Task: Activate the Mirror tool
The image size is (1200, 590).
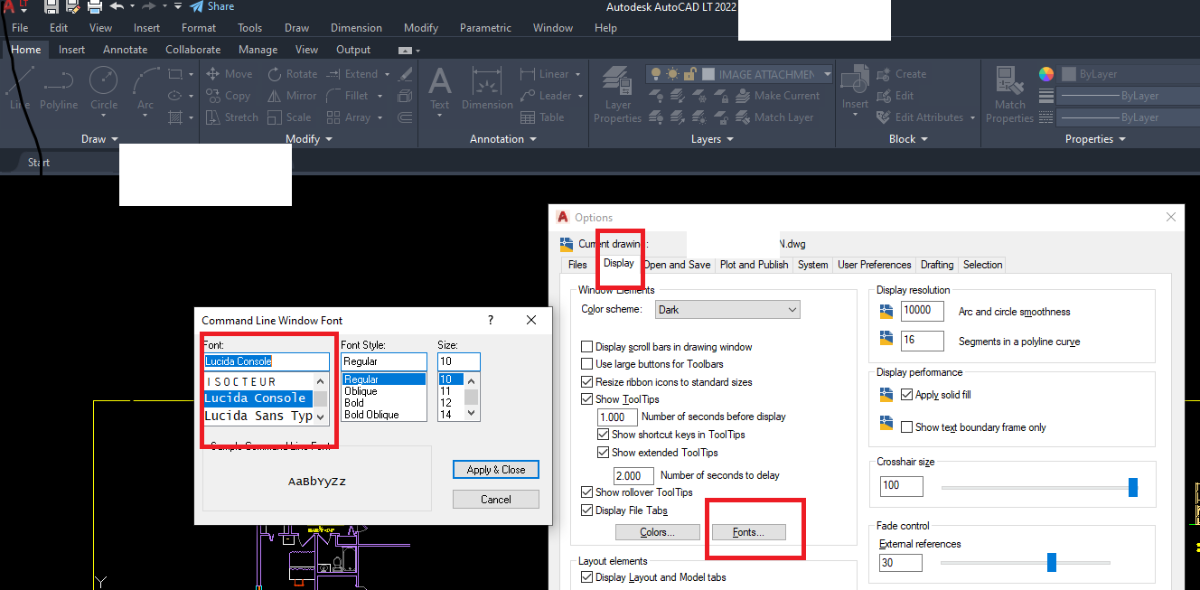Action: tap(292, 96)
